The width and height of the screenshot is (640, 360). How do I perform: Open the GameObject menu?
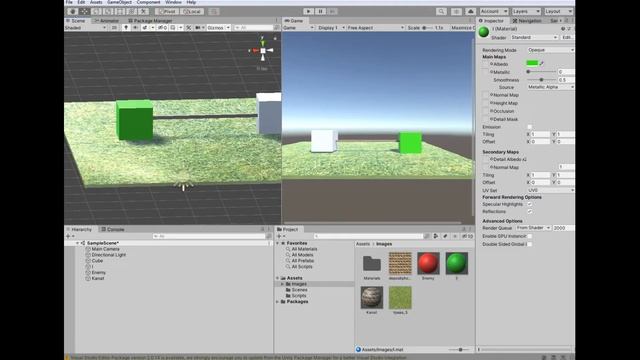[x=119, y=2]
